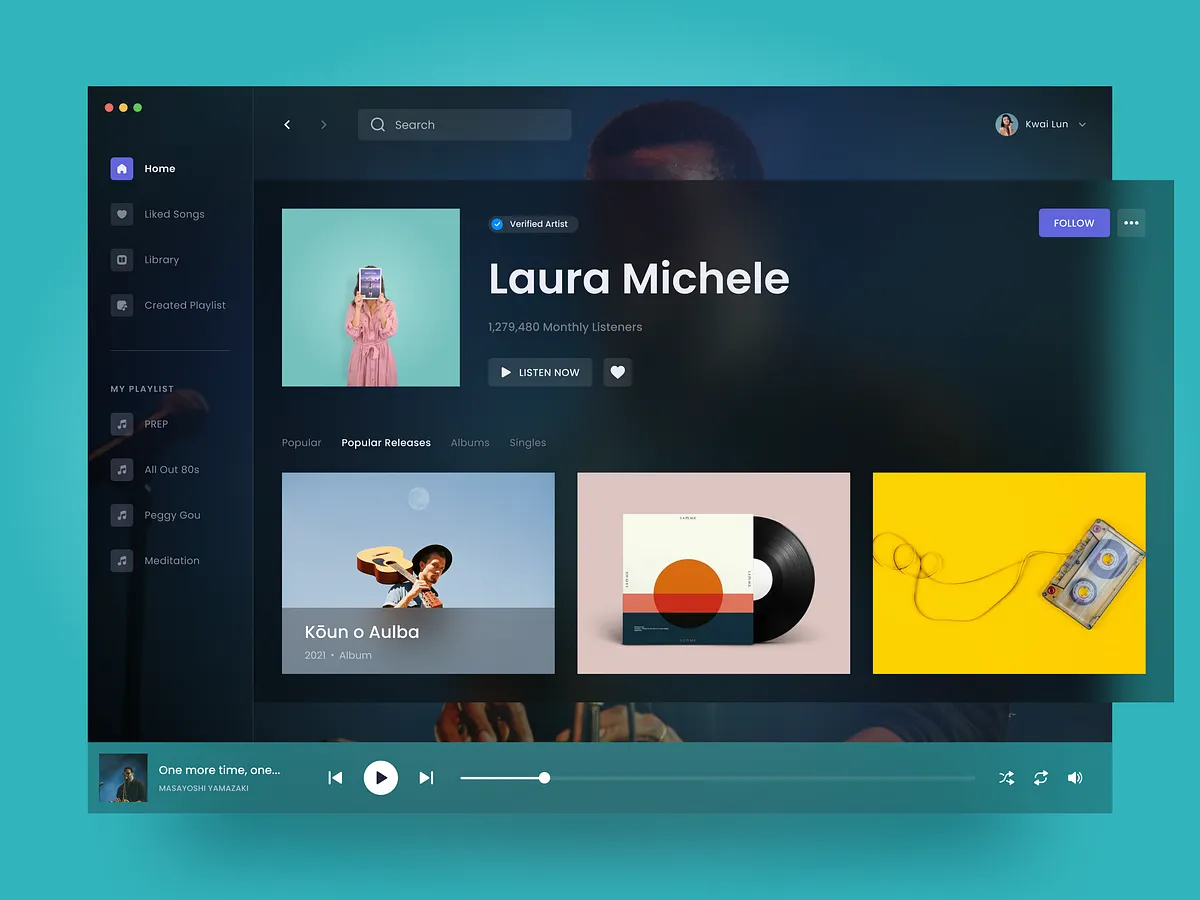Select the Peggy Gou playlist name
The width and height of the screenshot is (1200, 900).
coord(172,515)
